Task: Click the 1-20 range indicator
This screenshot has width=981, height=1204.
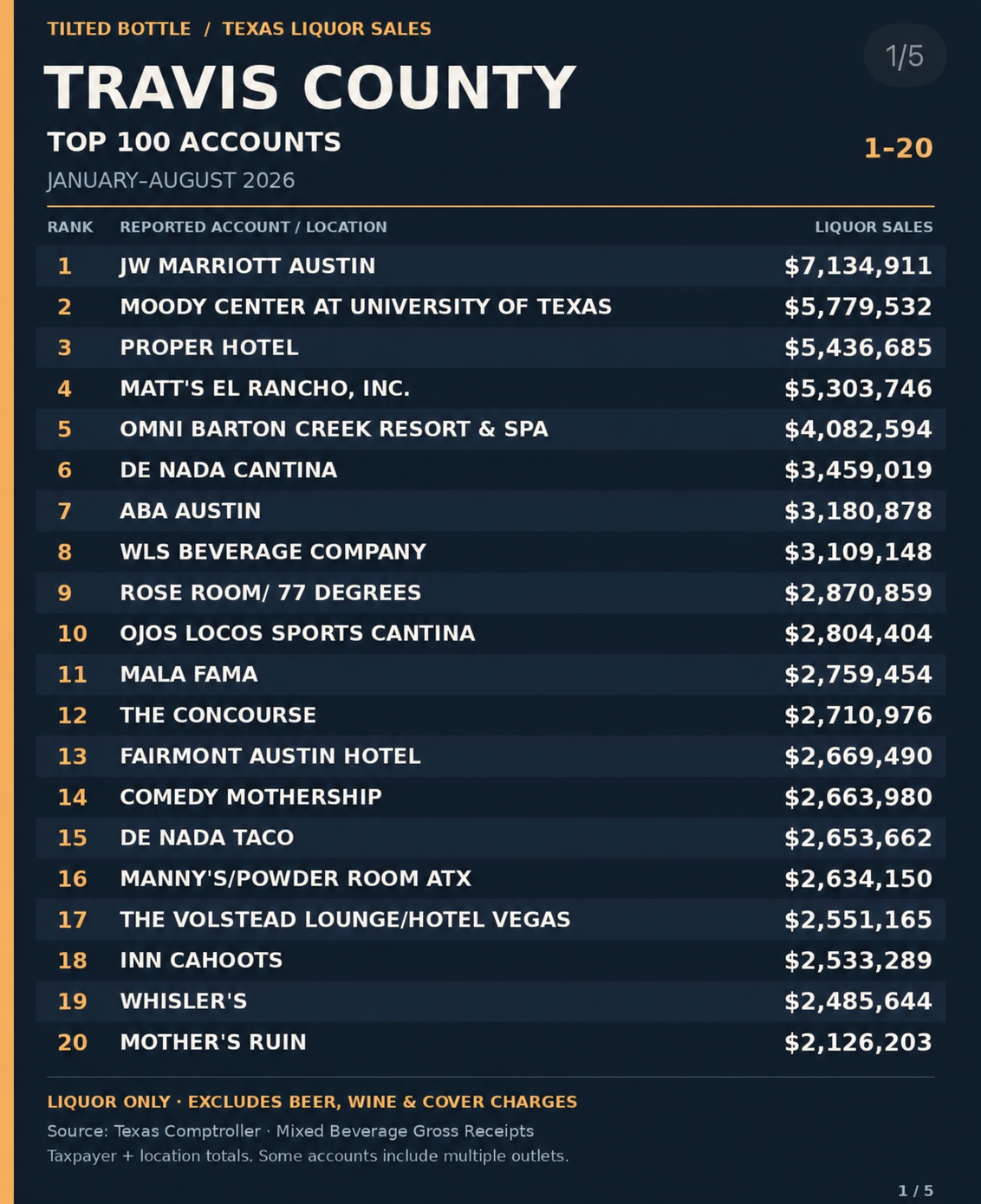Action: pos(899,148)
